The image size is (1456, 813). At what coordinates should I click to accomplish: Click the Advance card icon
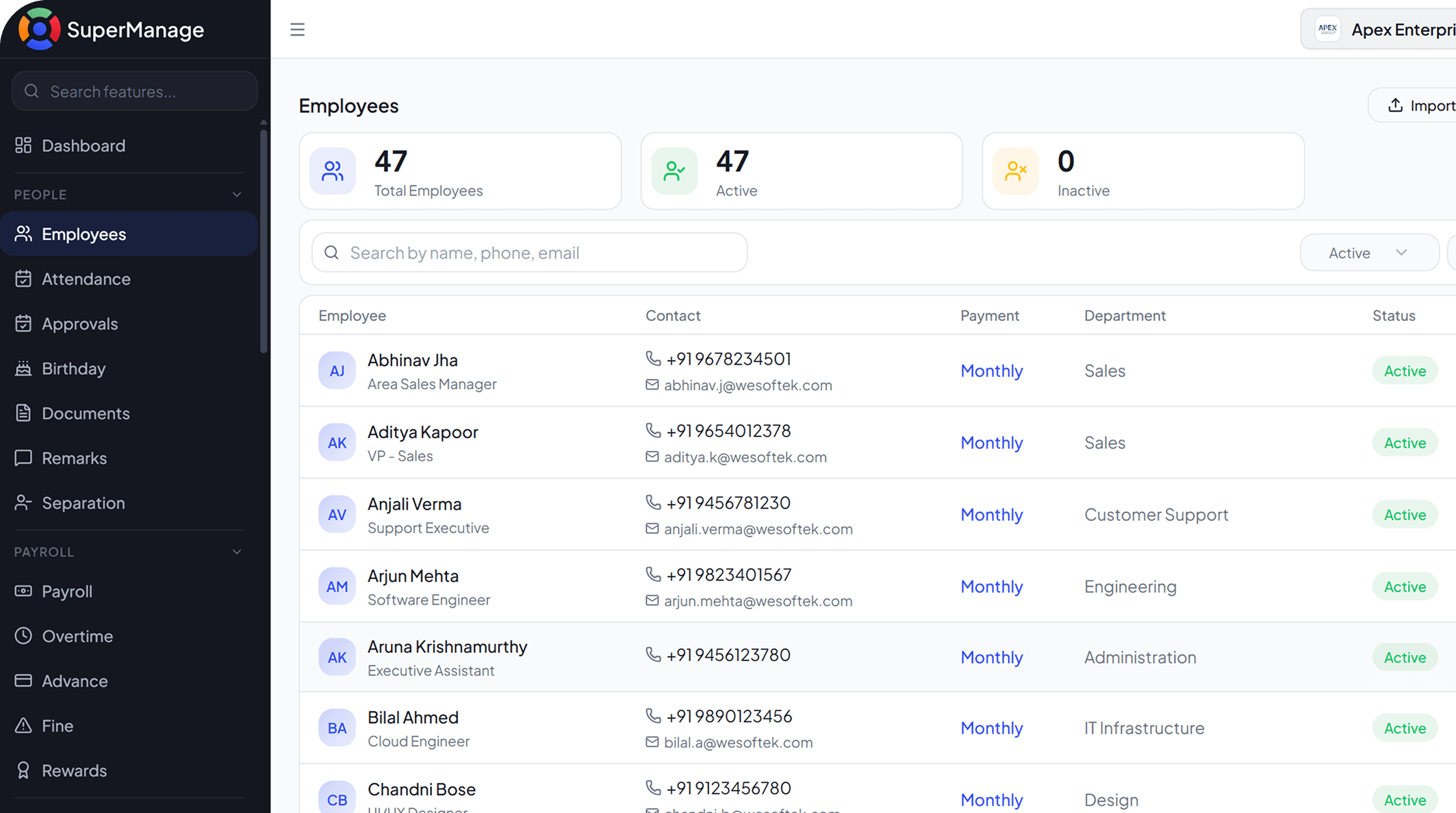(23, 680)
